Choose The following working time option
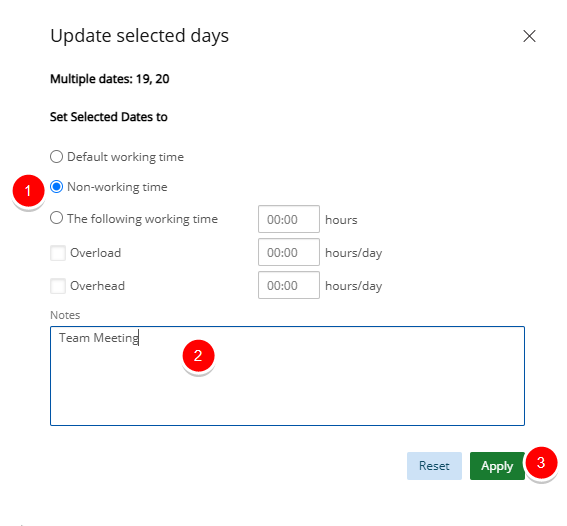This screenshot has width=567, height=526. pyautogui.click(x=56, y=218)
